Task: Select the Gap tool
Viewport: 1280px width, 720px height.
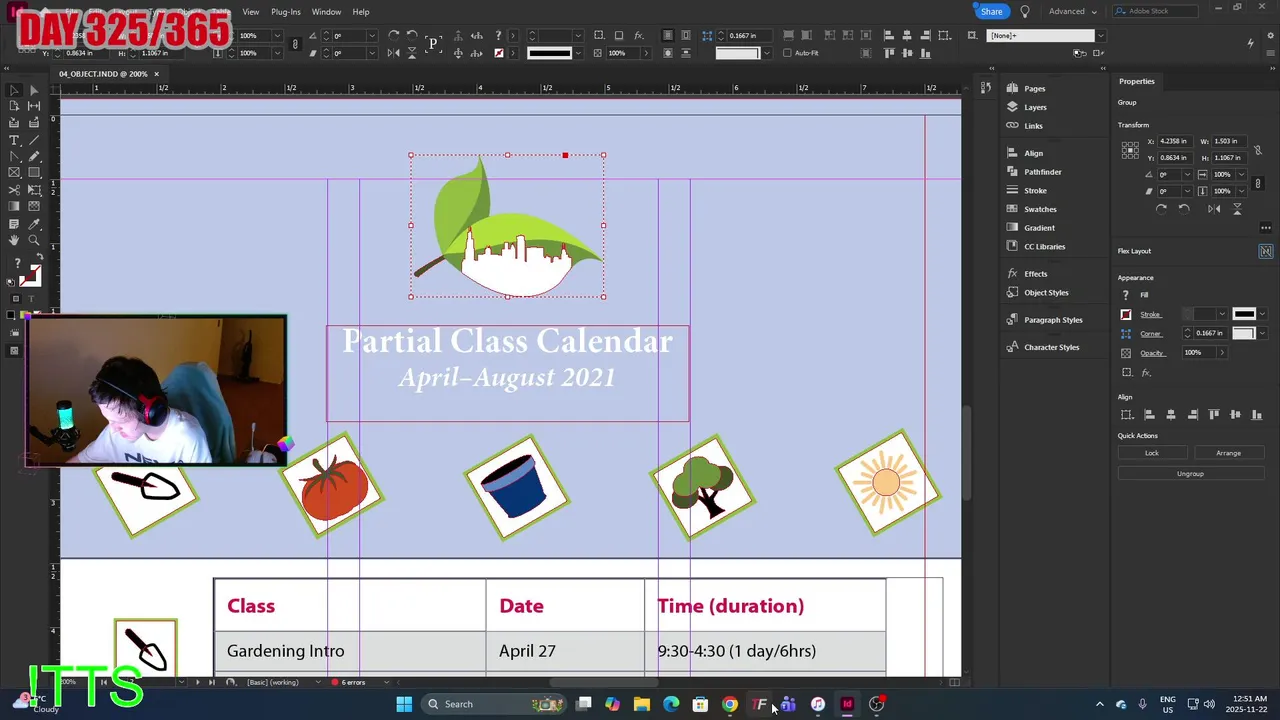Action: (33, 106)
